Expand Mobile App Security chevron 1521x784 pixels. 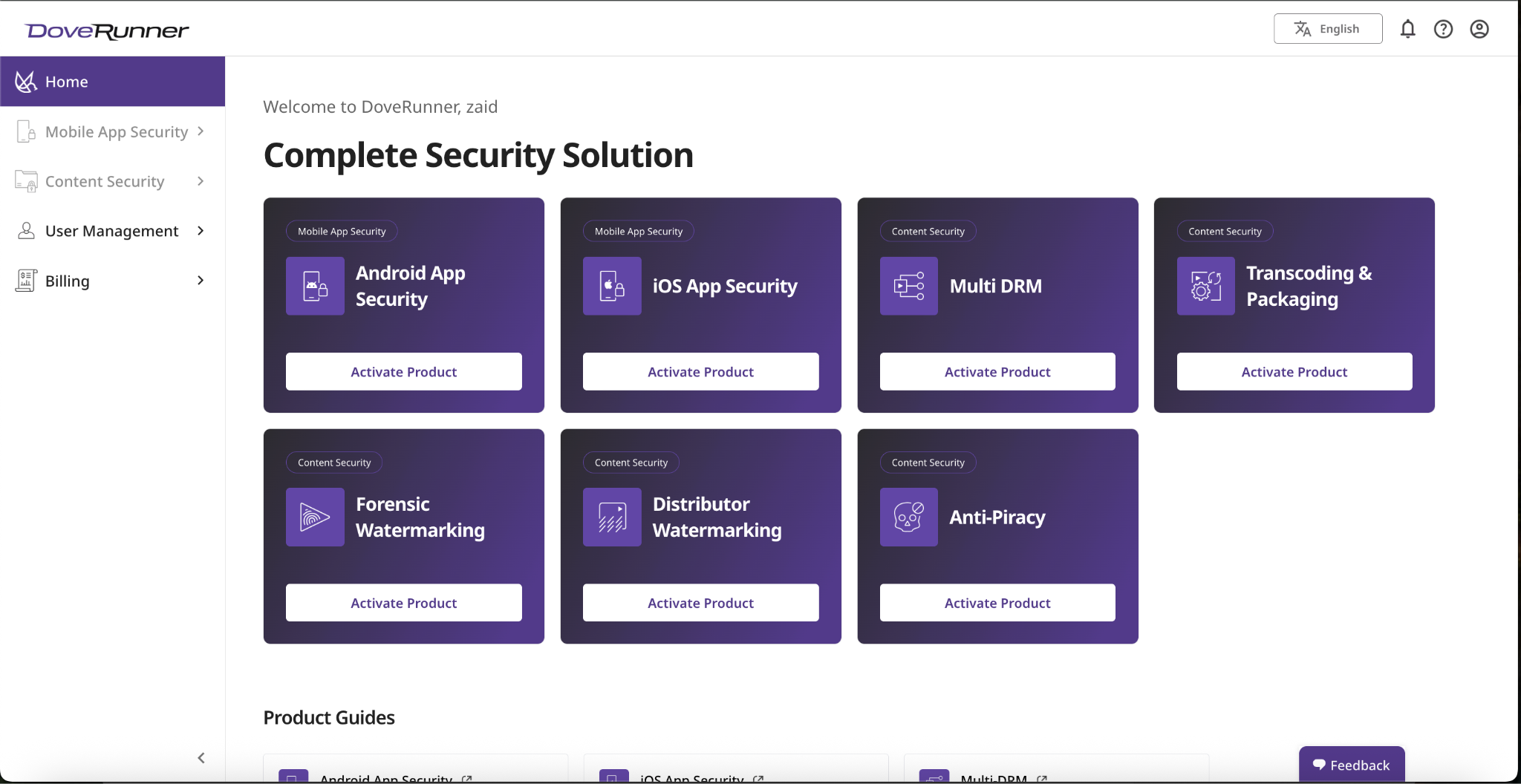pos(201,131)
